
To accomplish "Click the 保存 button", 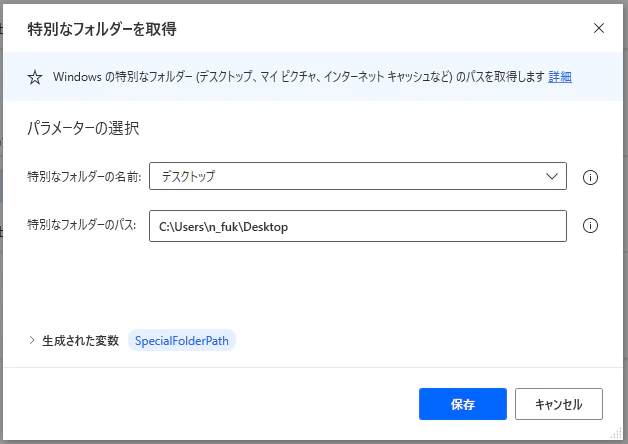I will coord(463,404).
